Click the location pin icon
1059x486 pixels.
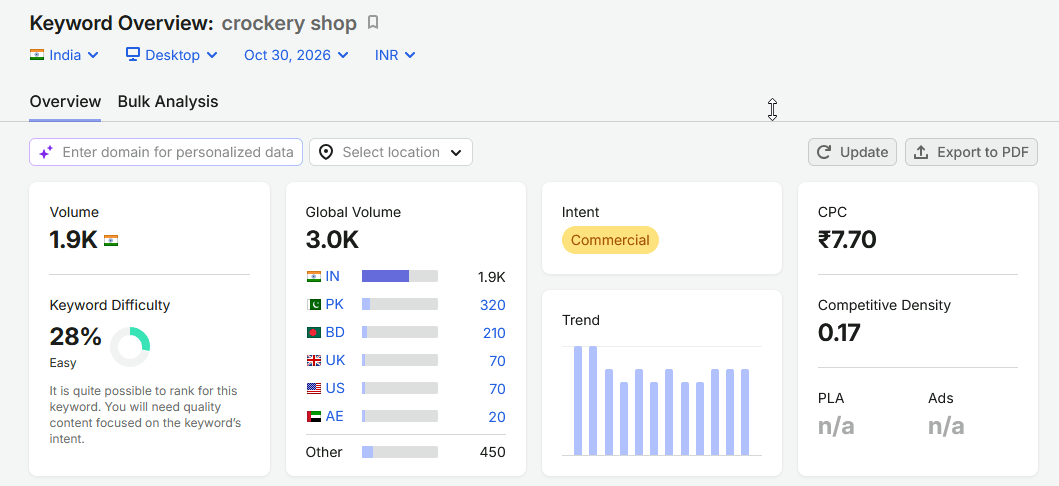click(x=326, y=153)
